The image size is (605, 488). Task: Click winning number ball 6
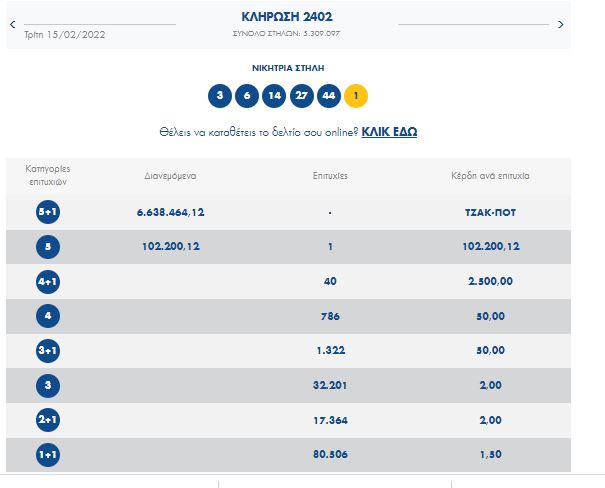point(247,96)
